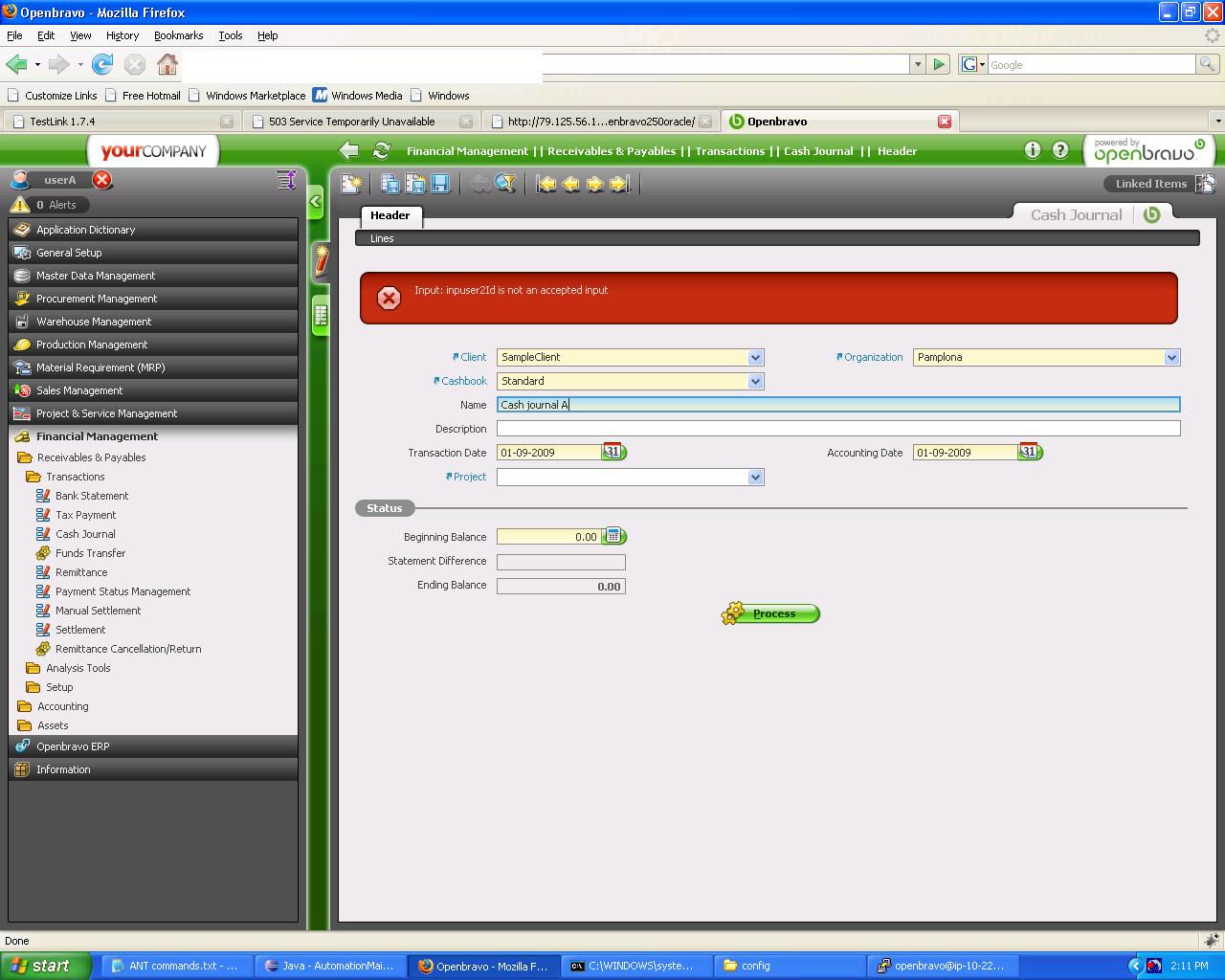Open Transaction Date calendar picker
The width and height of the screenshot is (1225, 980).
pos(612,452)
